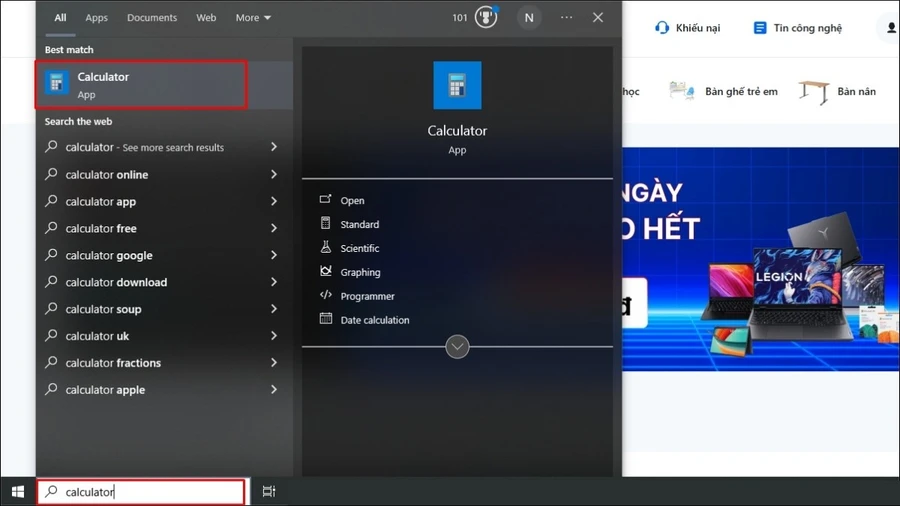Click the search icon beside 'calculator free'
The width and height of the screenshot is (900, 506).
pyautogui.click(x=51, y=227)
